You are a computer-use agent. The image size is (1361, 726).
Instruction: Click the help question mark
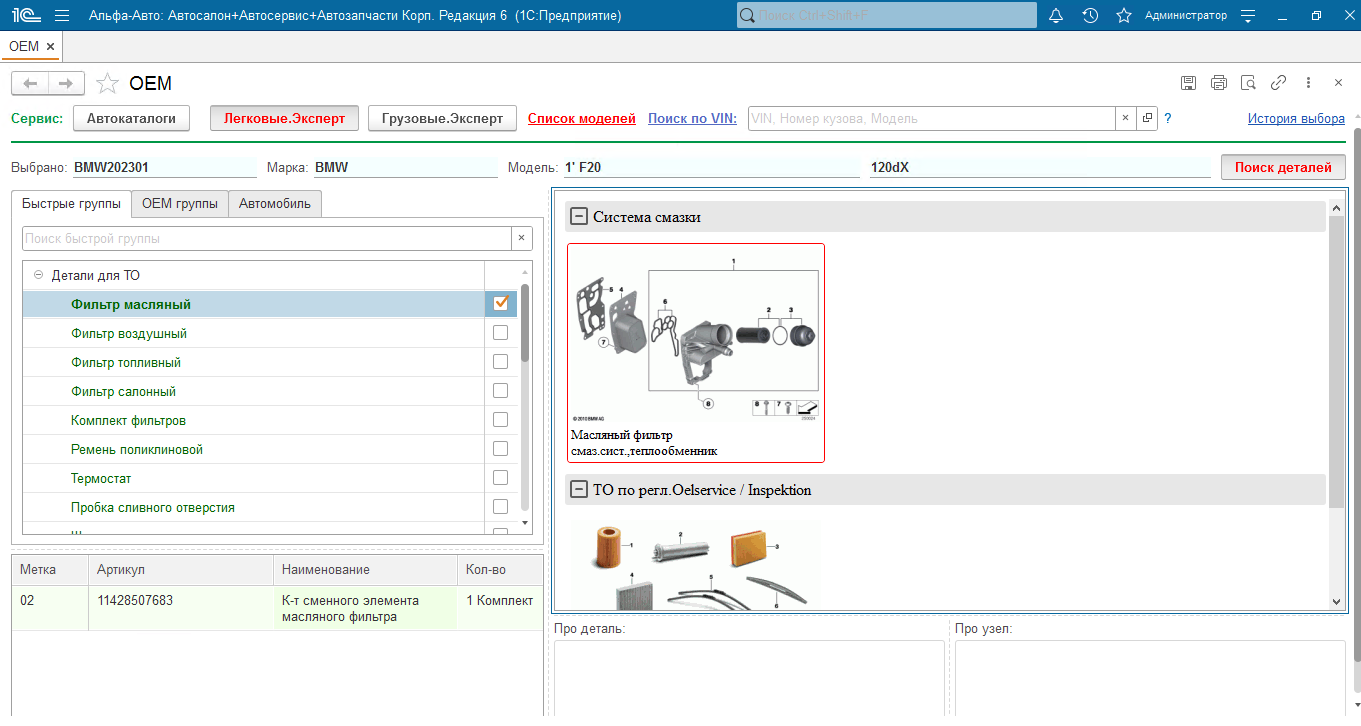pos(1168,118)
